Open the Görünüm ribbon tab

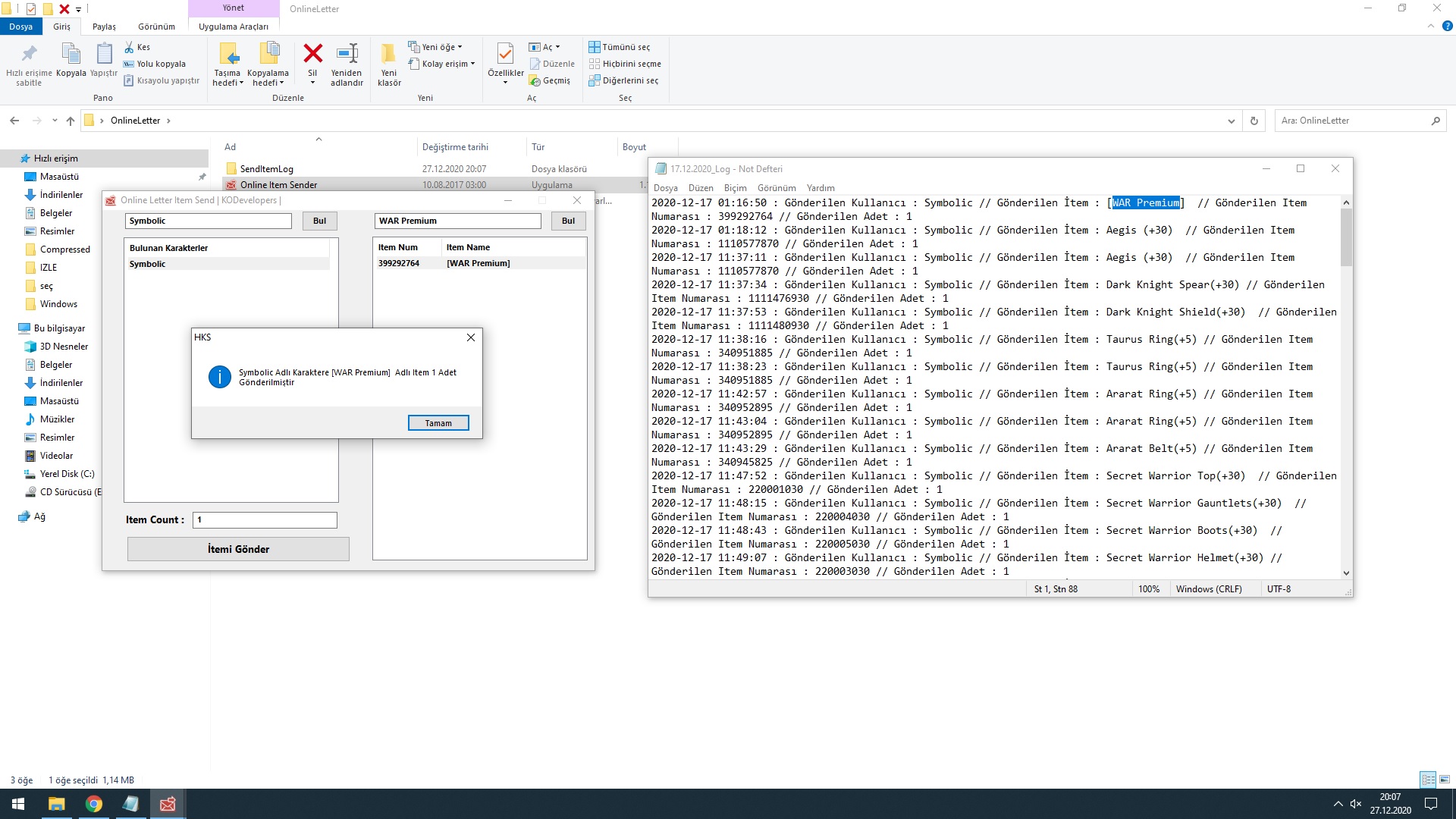(156, 27)
